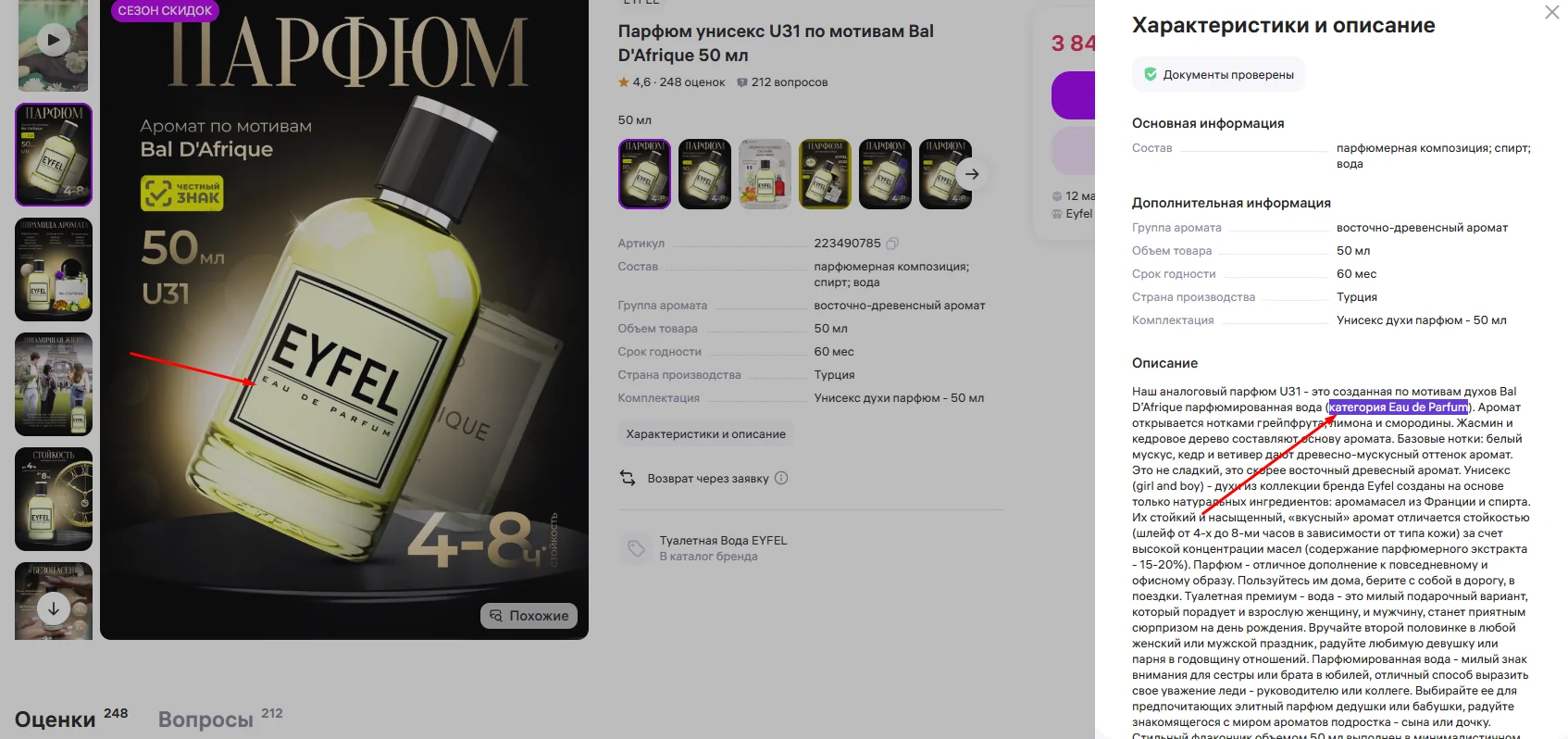Click the brand tag icon near Туалетная Вода EYFEL

pyautogui.click(x=636, y=548)
